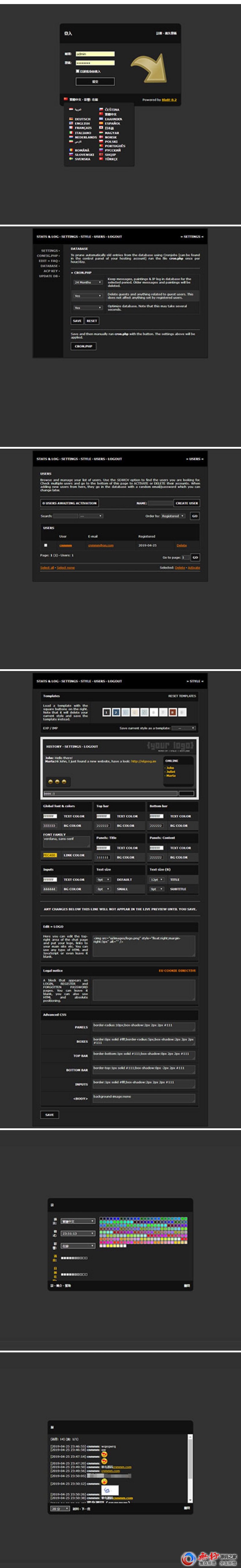The image size is (241, 1568).
Task: Click the EU COOKIE DIRECTIVE link
Action: 177,970
